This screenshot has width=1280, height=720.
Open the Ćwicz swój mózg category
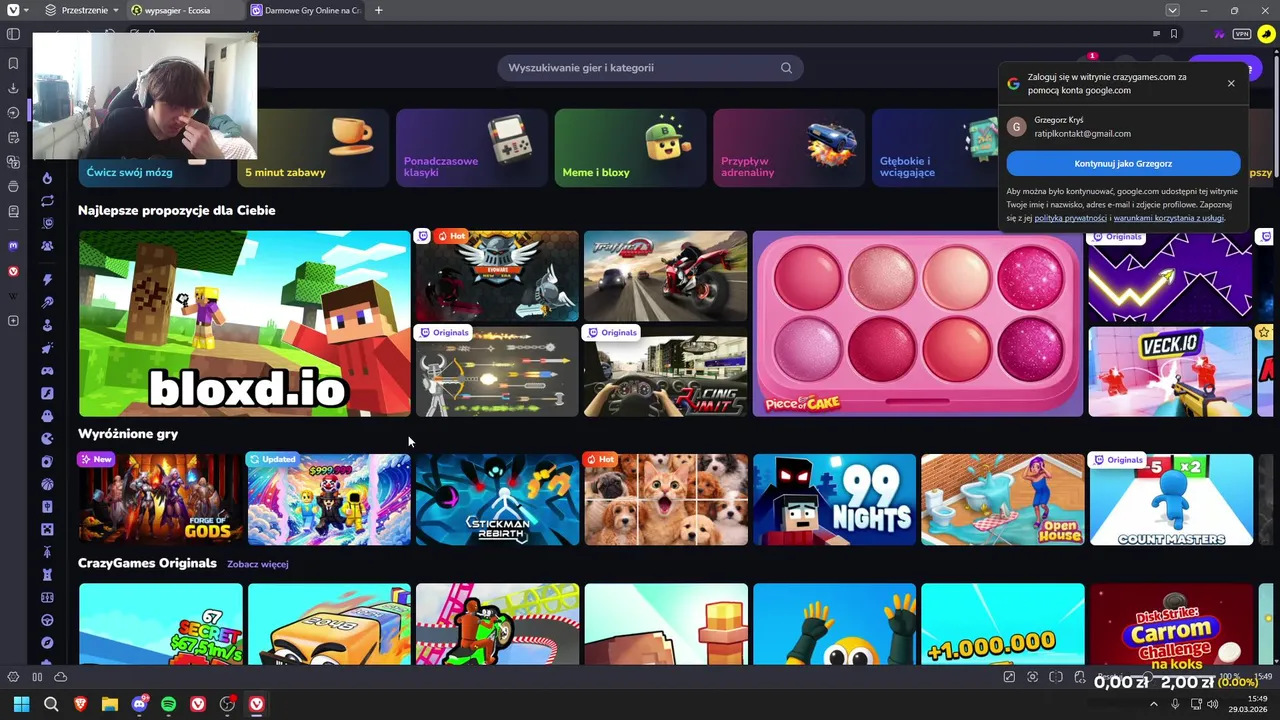tap(155, 172)
